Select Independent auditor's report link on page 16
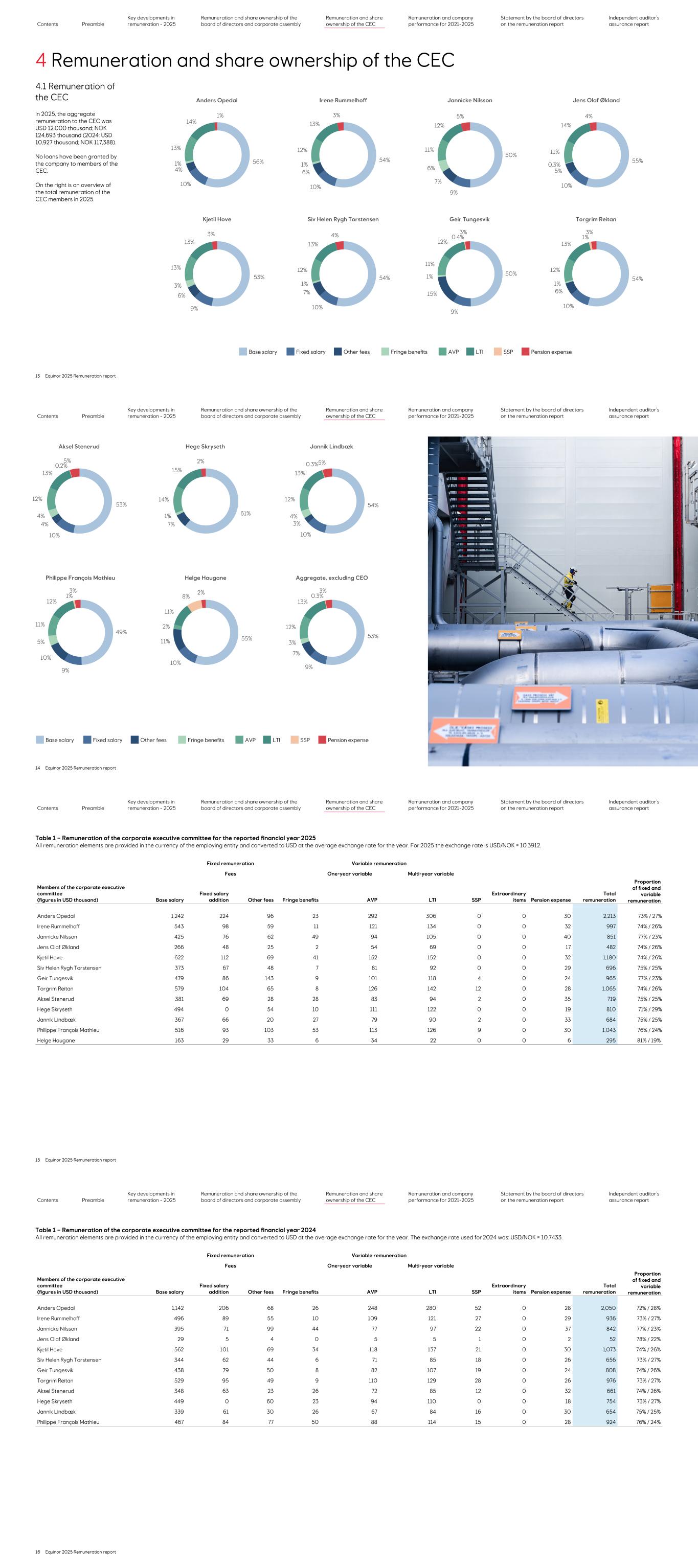Screen dimensions: 698x1568 click(x=634, y=1196)
